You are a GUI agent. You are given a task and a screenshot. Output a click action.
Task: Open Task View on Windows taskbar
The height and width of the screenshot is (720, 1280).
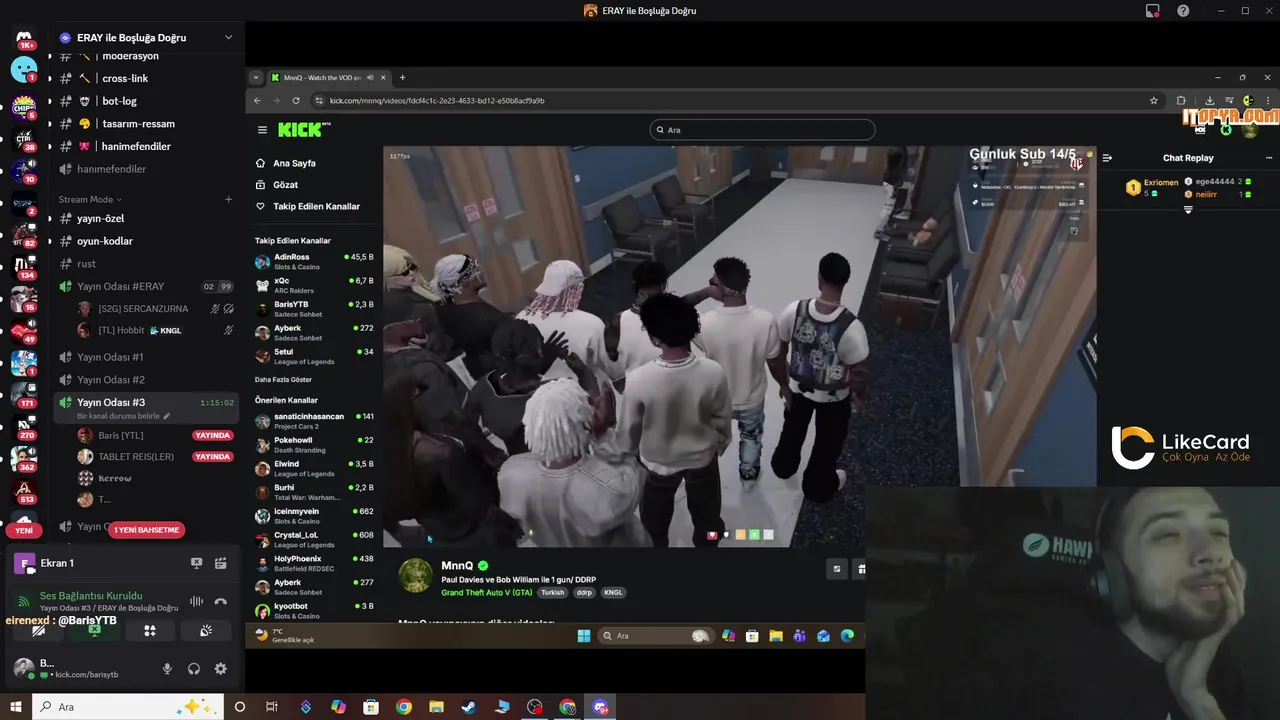(271, 707)
